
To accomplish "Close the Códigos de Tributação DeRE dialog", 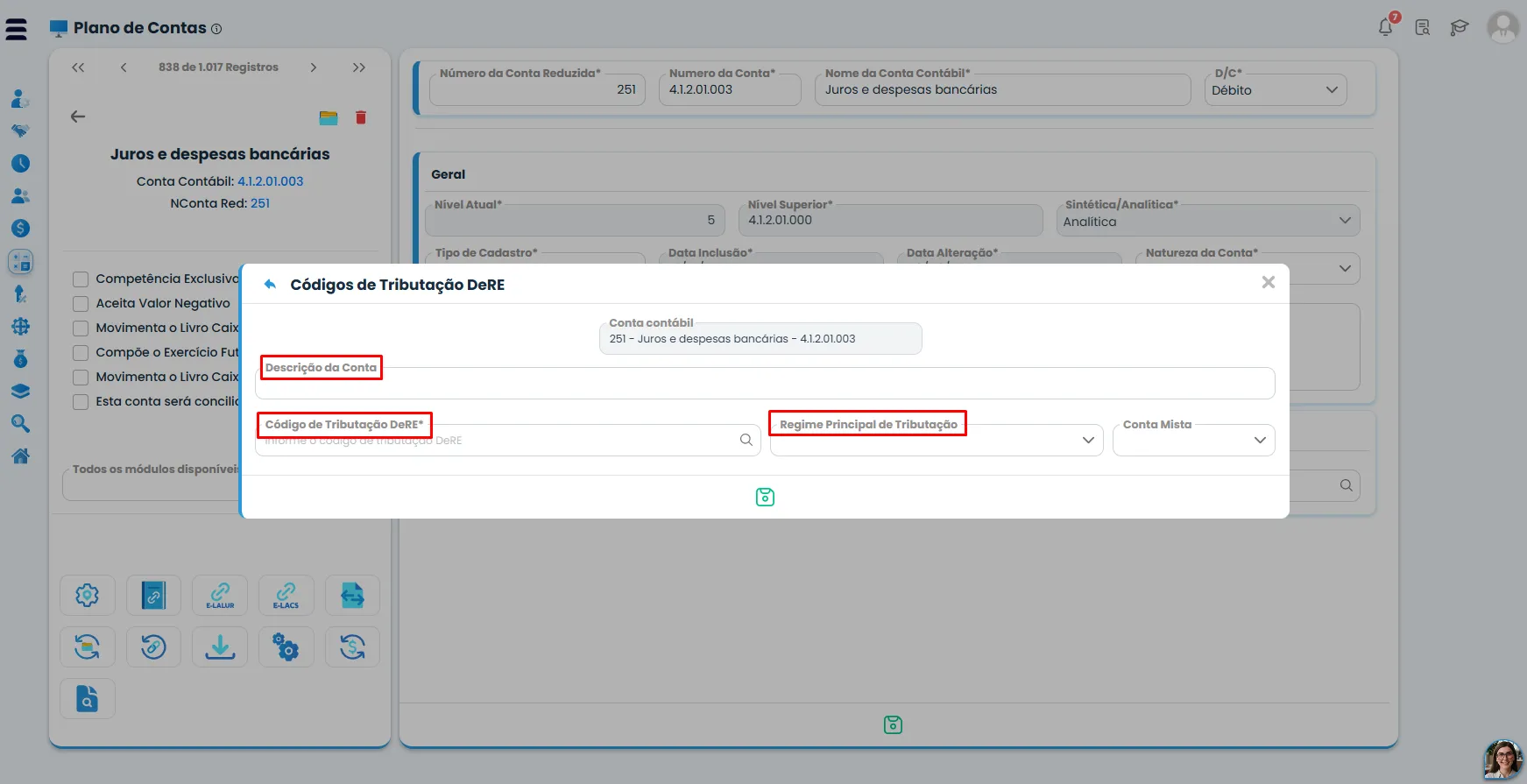I will 1268,282.
